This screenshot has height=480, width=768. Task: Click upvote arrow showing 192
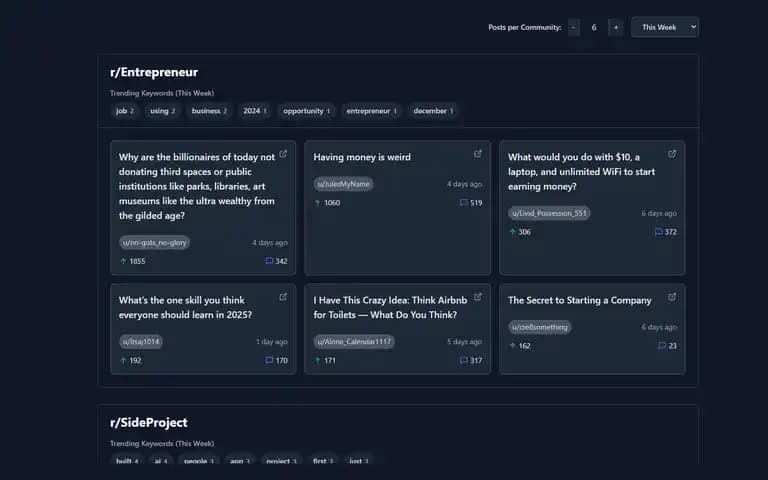[123, 360]
